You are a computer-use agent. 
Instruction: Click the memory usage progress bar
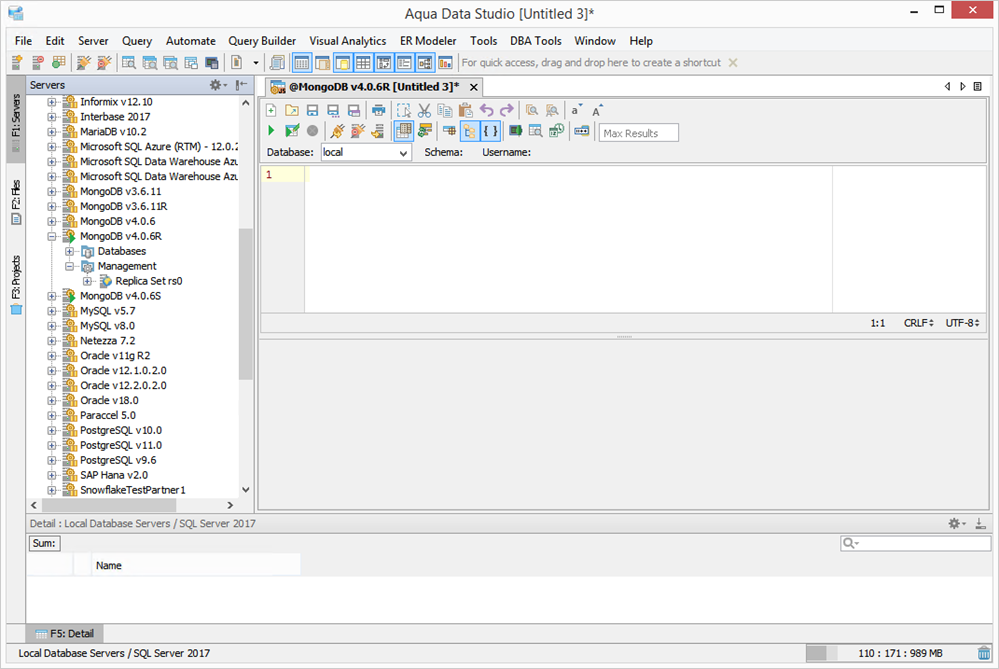890,653
